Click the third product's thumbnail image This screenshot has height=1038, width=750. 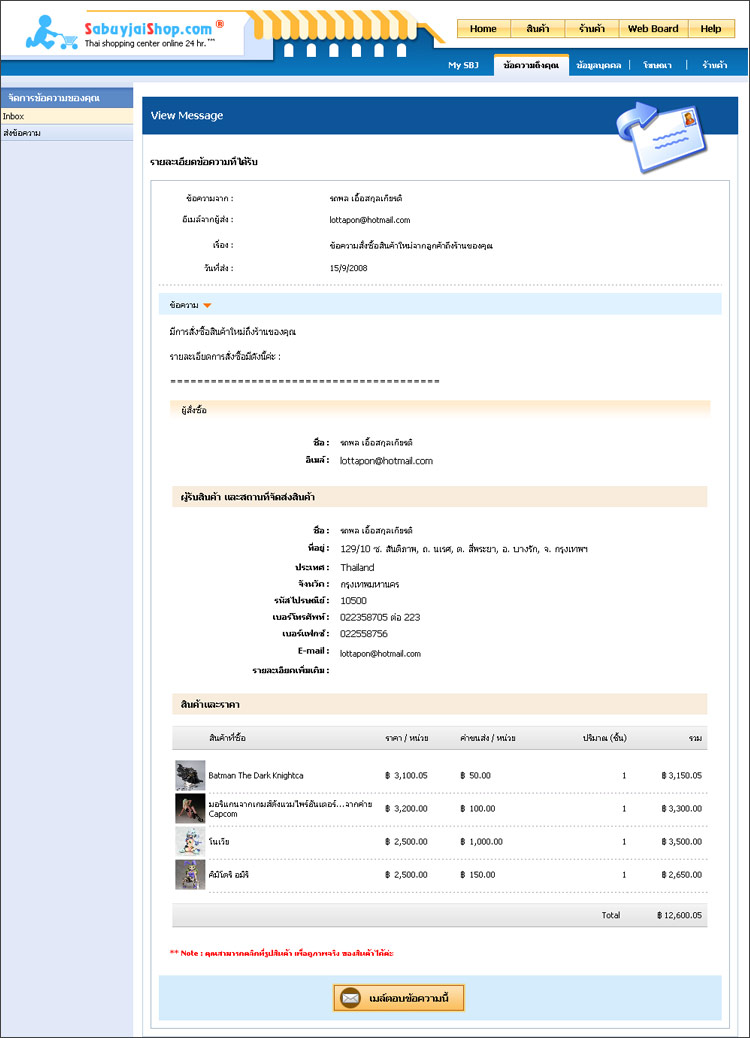pos(190,841)
